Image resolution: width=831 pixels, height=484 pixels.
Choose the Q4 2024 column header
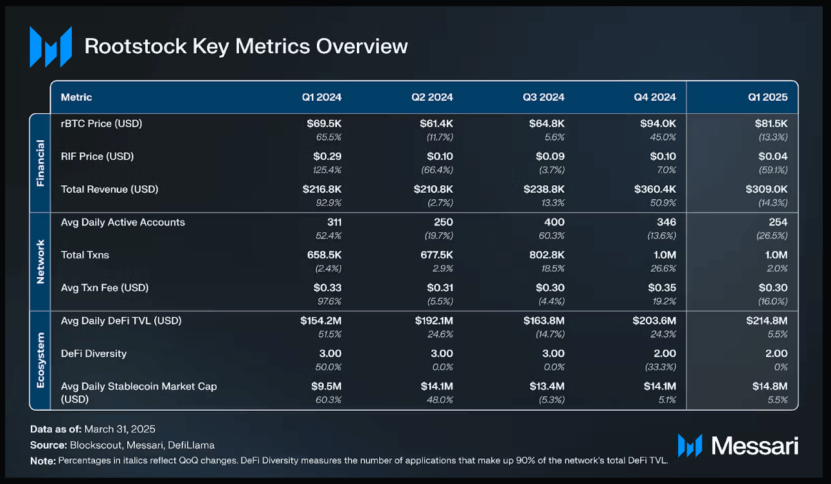click(654, 97)
